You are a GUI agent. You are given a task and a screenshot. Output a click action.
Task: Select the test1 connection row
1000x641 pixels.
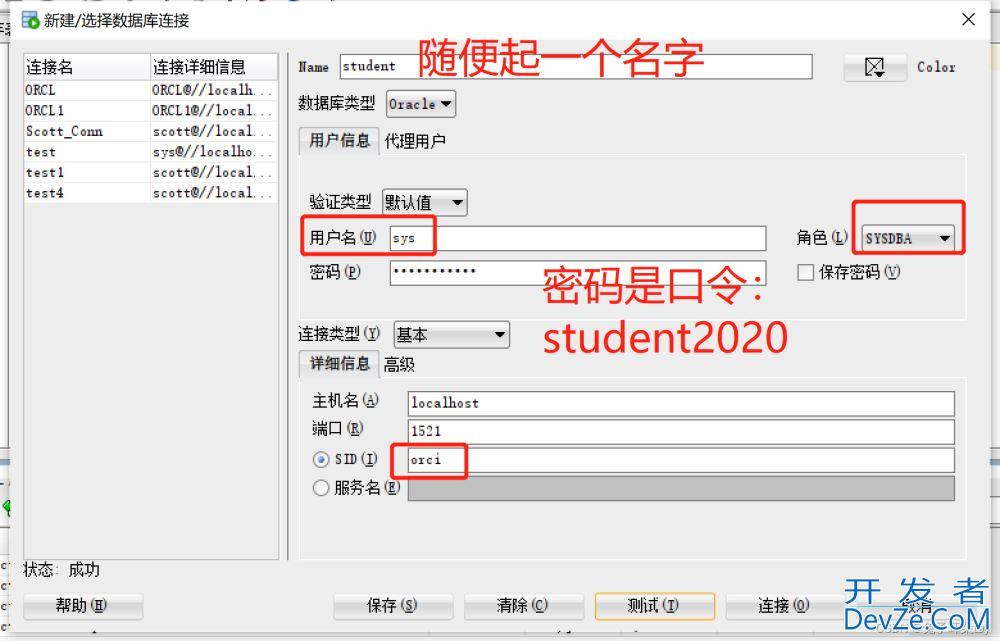pyautogui.click(x=151, y=172)
